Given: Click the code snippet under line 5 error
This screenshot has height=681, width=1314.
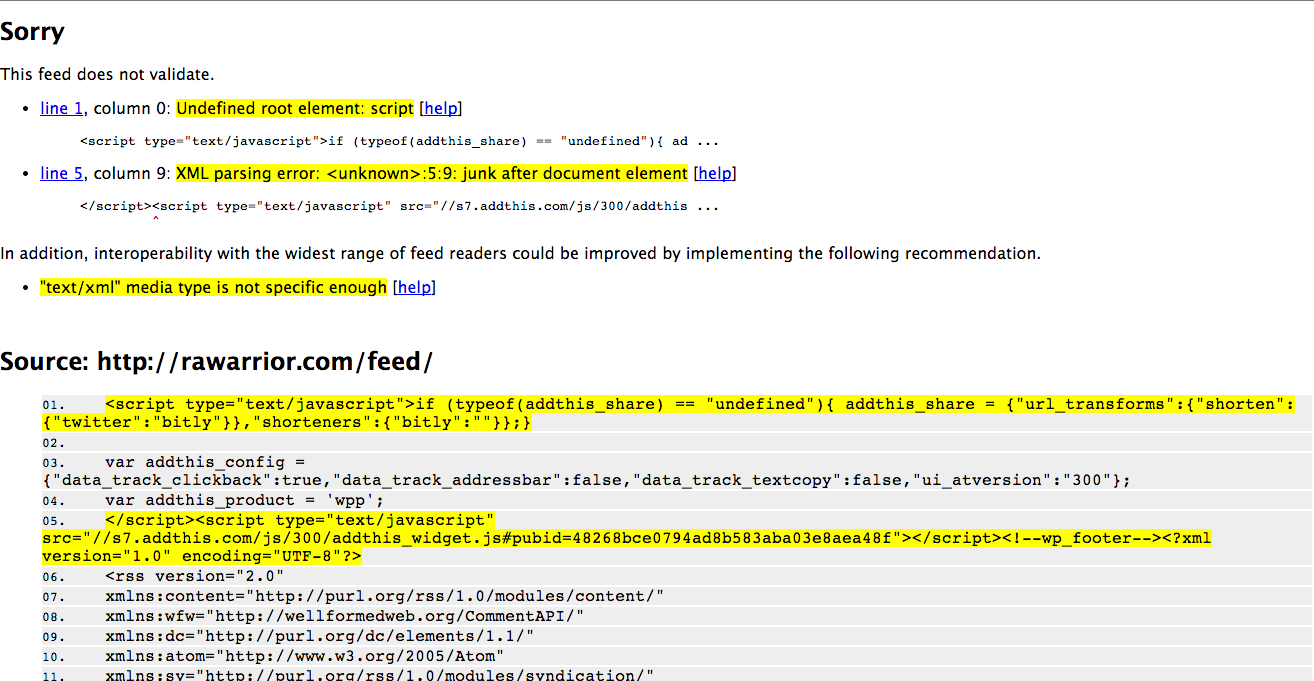Looking at the screenshot, I should click(x=399, y=206).
